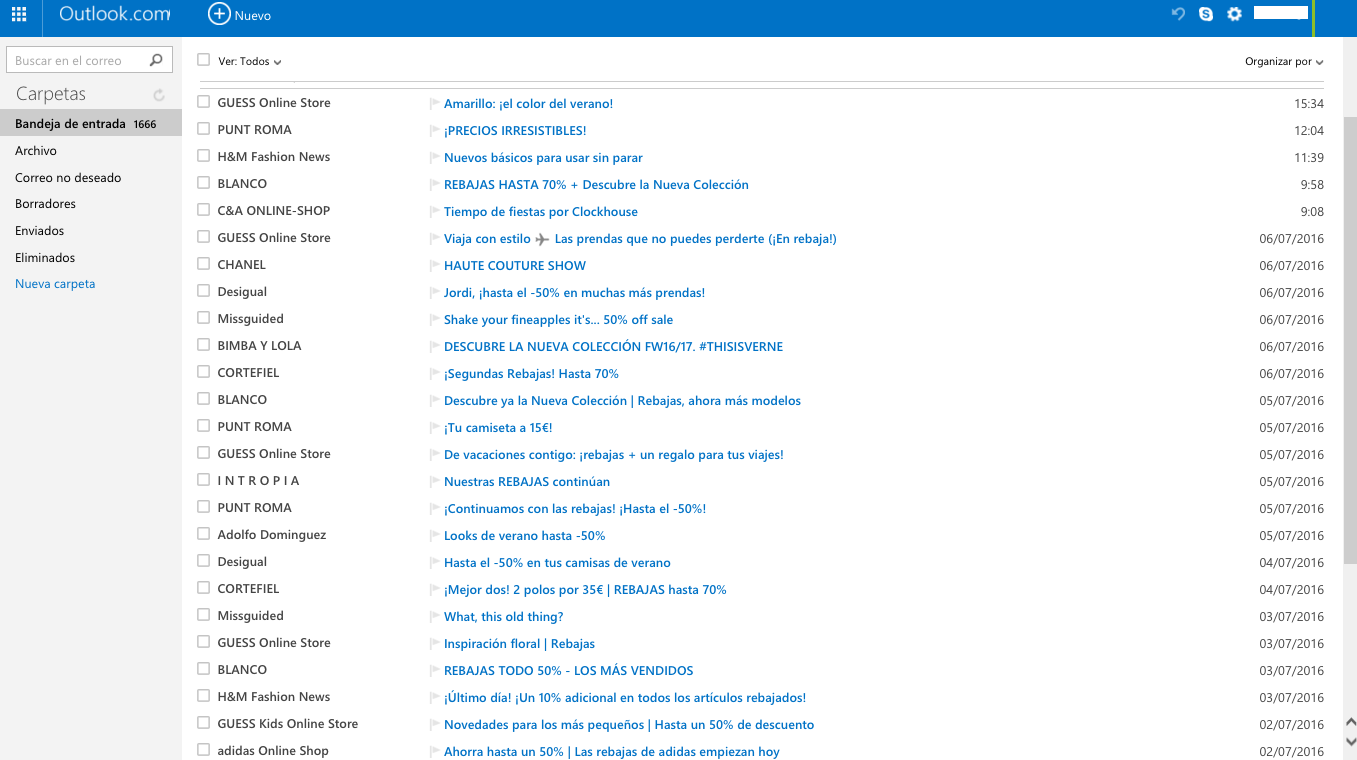Flag the ¡Último día! Un 10% adicional email
1357x760 pixels.
tap(435, 698)
